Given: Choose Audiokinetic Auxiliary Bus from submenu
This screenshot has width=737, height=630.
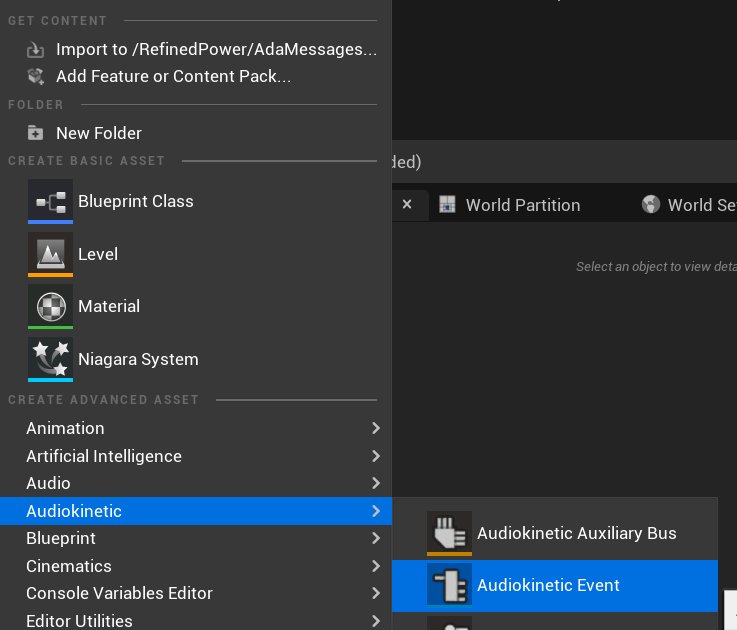Looking at the screenshot, I should click(555, 533).
